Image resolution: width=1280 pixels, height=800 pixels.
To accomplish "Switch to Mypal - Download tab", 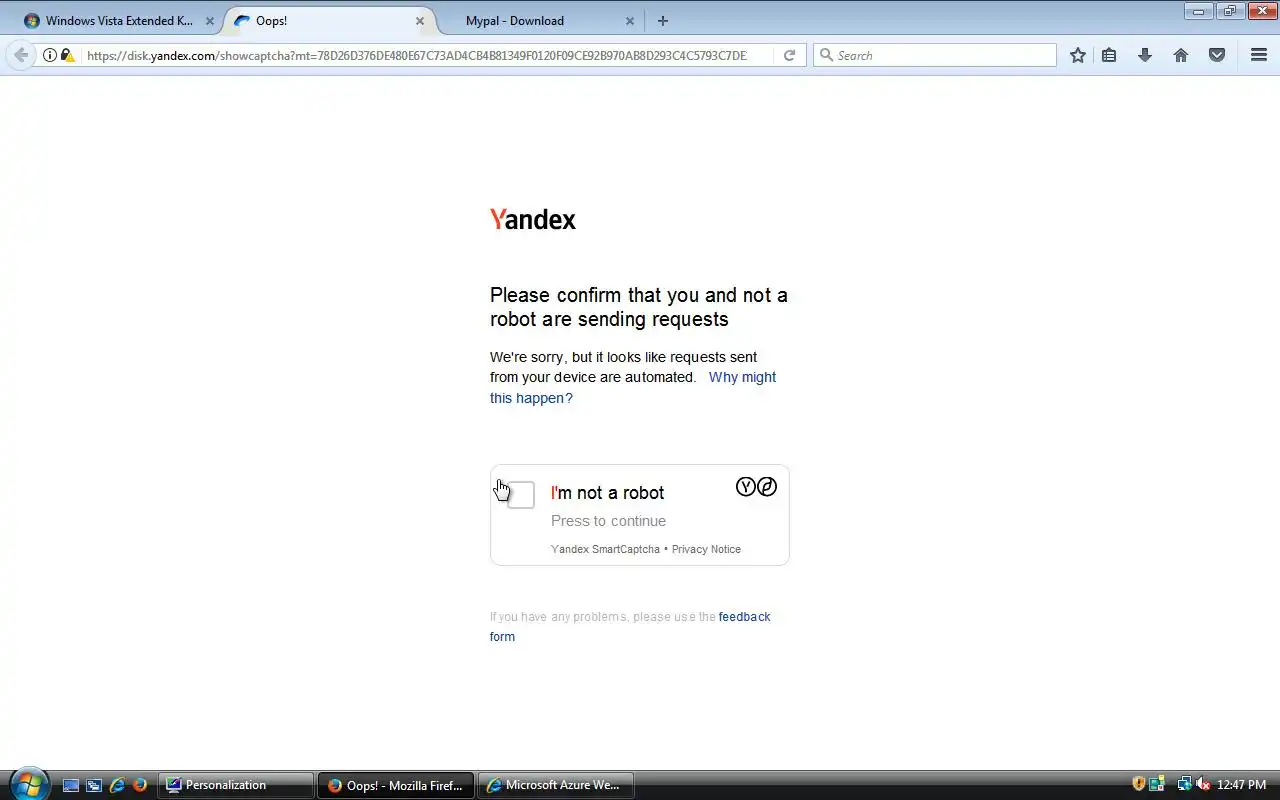I will [x=540, y=21].
